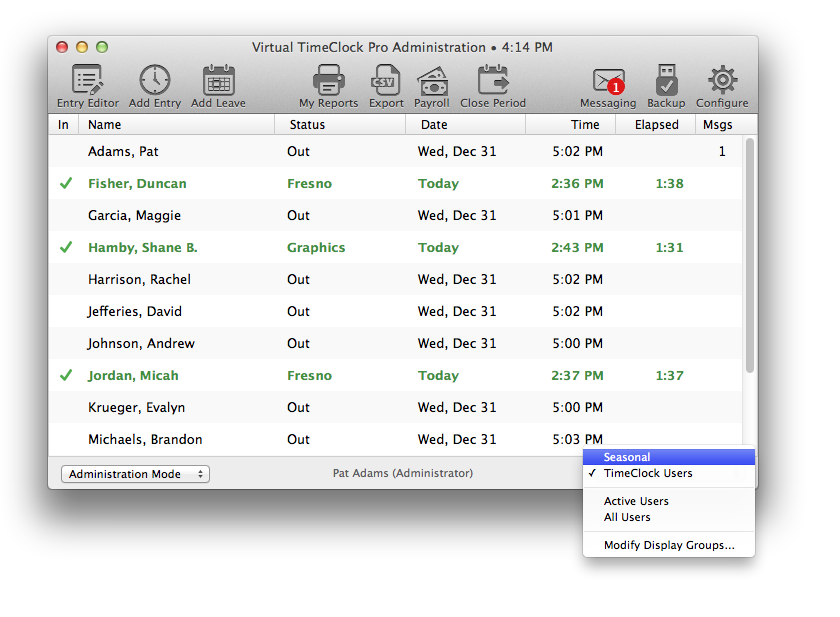Click the In column header

pyautogui.click(x=63, y=125)
